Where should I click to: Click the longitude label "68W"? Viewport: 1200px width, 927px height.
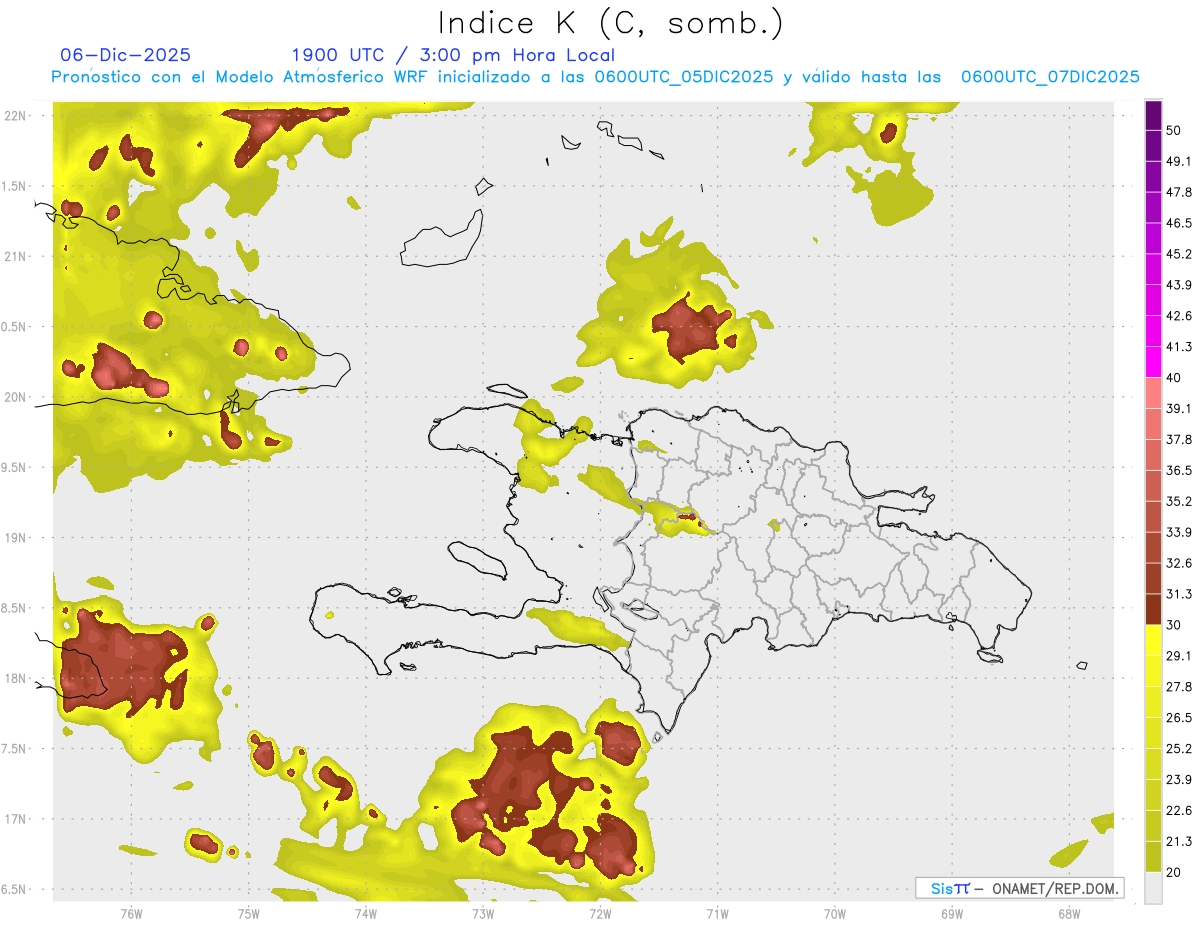1068,913
